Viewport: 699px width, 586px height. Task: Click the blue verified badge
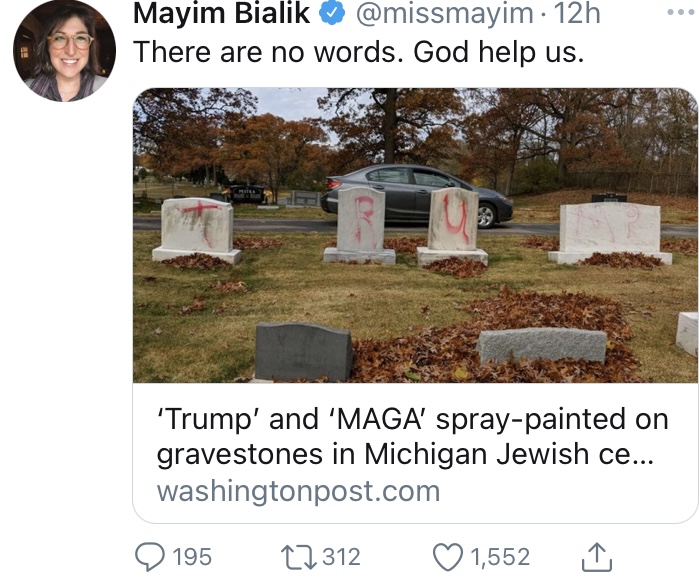pos(333,14)
